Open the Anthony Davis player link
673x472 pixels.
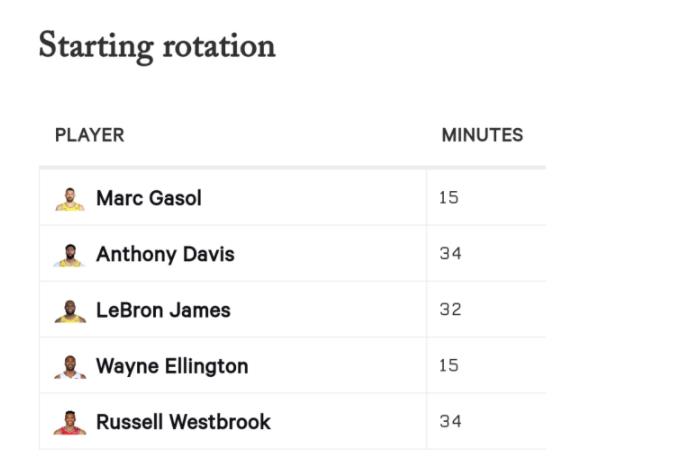(x=165, y=254)
